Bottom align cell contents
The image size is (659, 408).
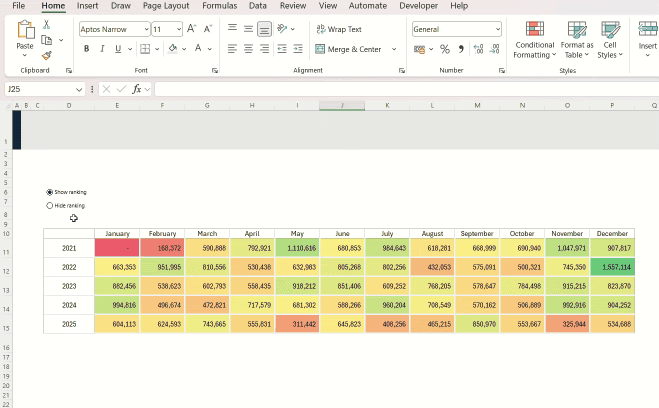point(264,29)
